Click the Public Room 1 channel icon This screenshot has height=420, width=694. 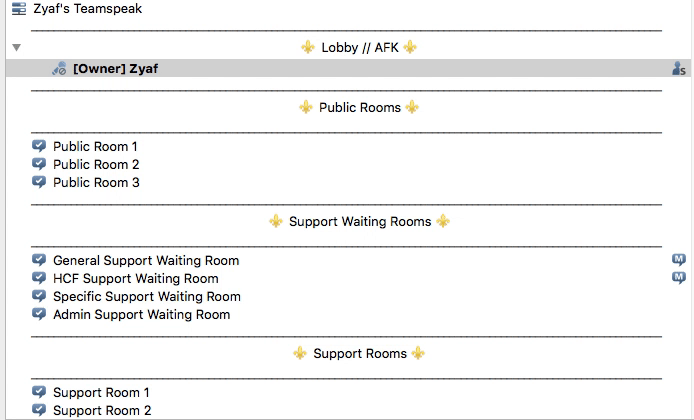39,146
